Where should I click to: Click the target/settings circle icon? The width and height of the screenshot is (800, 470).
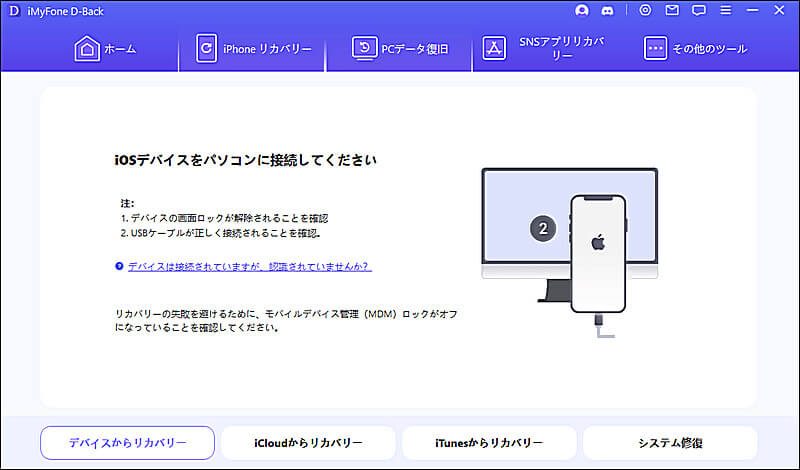coord(645,10)
